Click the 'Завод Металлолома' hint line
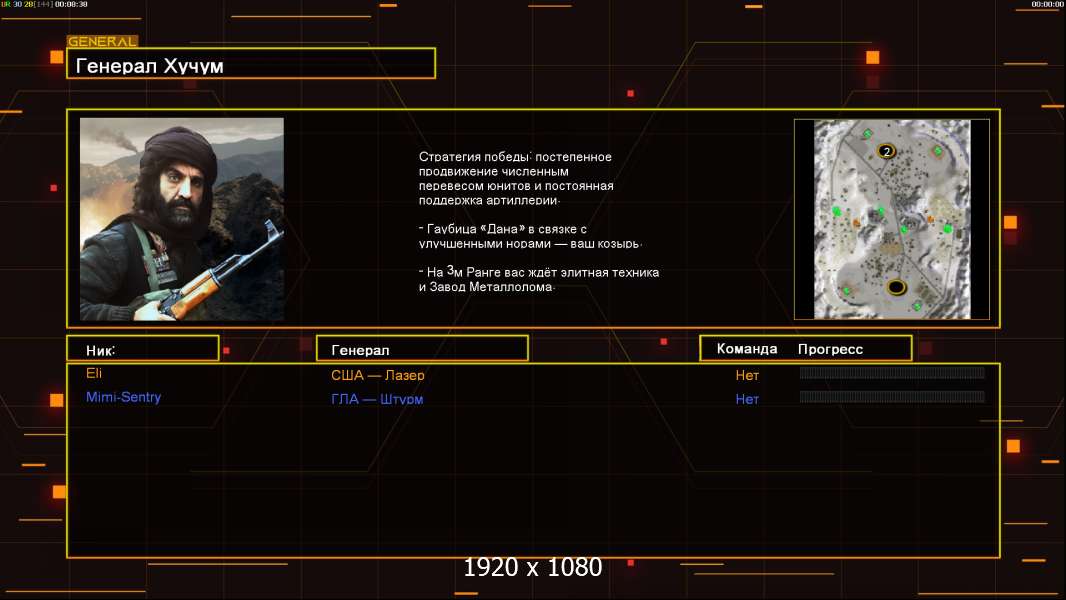1066x600 pixels. [x=538, y=279]
